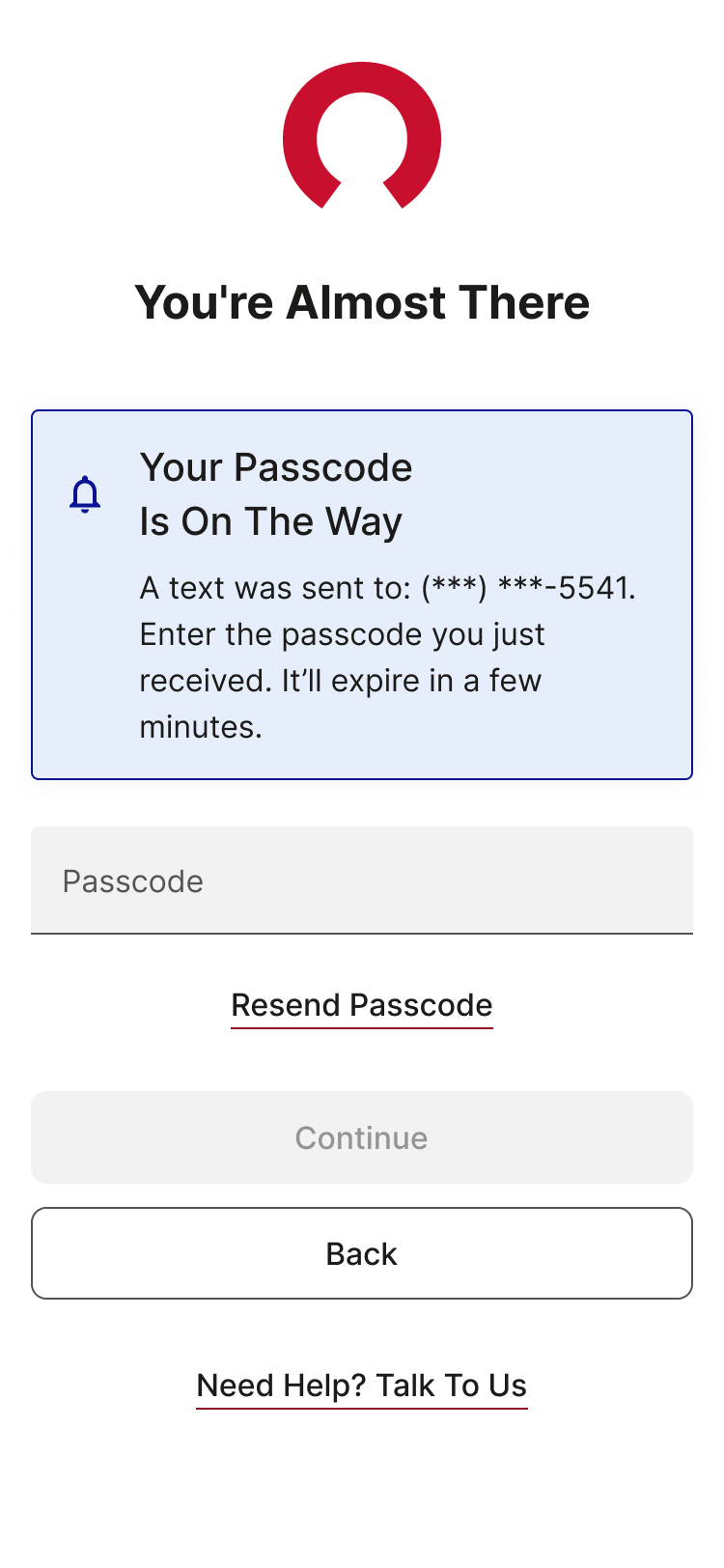Viewport: 724px width, 1568px height.
Task: Click the 'Your Passcode Is On The Way' banner
Action: 361,591
